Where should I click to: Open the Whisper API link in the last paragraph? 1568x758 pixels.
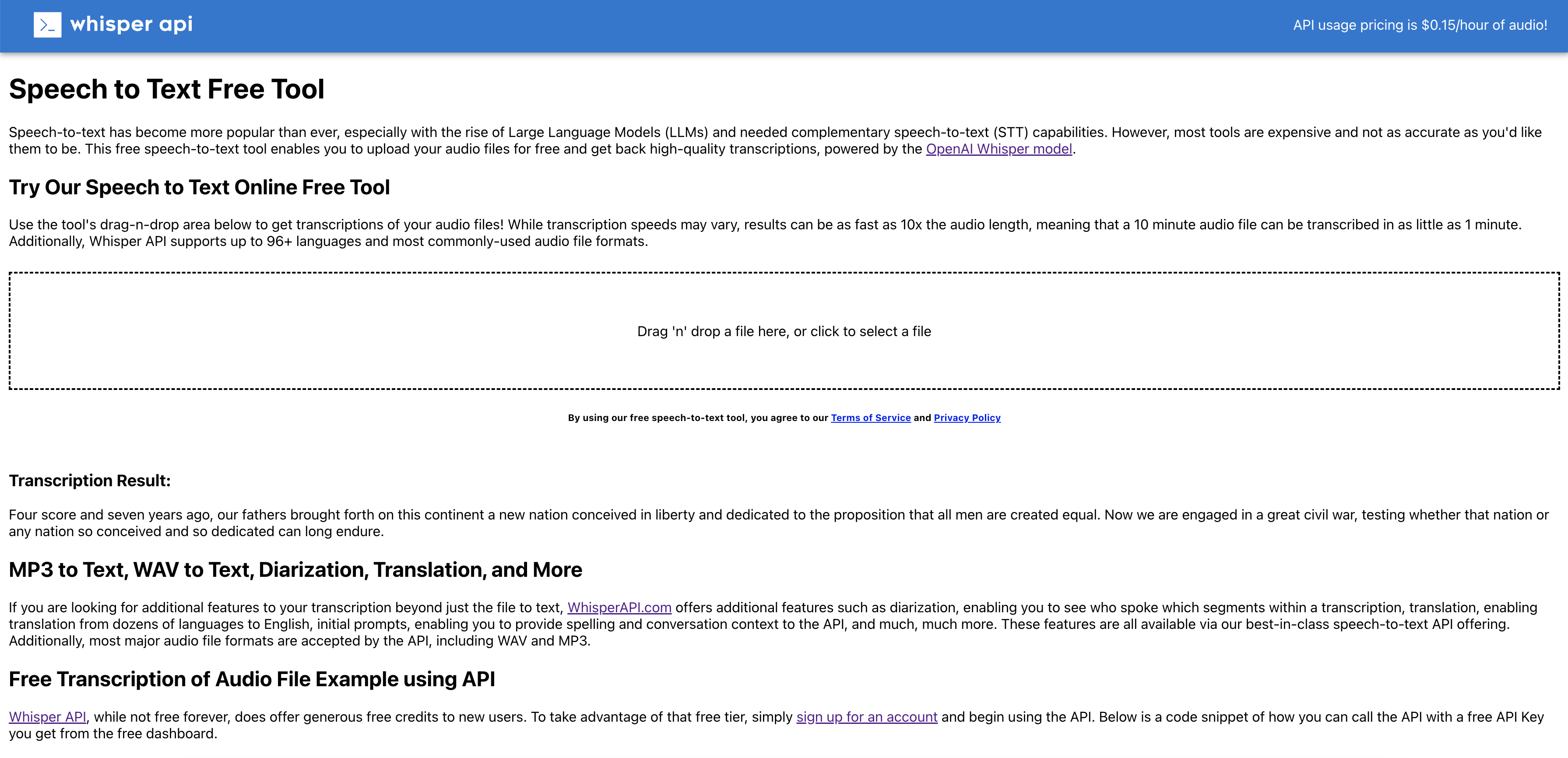(x=47, y=717)
